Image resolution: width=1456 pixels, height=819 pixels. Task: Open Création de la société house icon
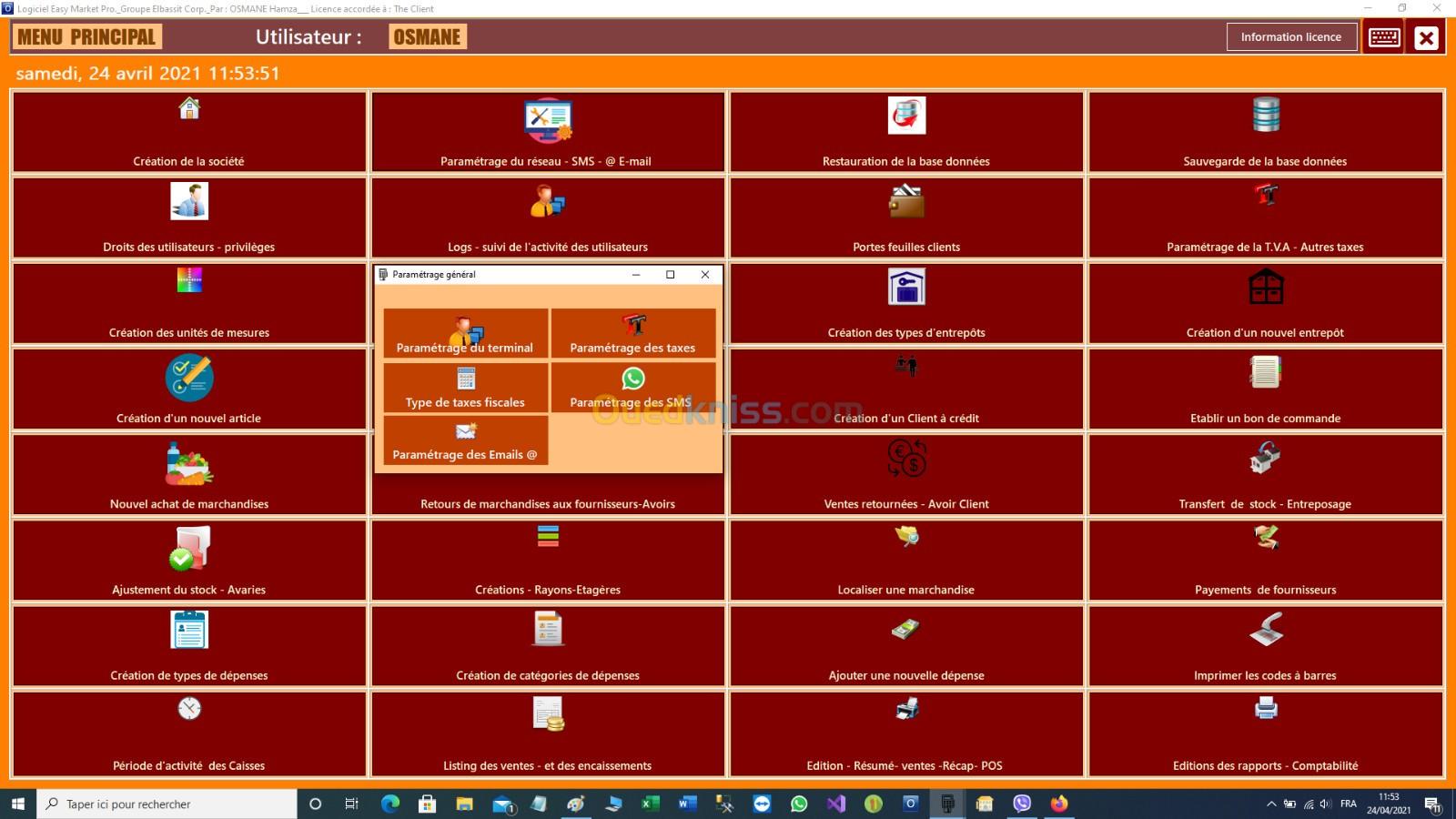pos(189,109)
